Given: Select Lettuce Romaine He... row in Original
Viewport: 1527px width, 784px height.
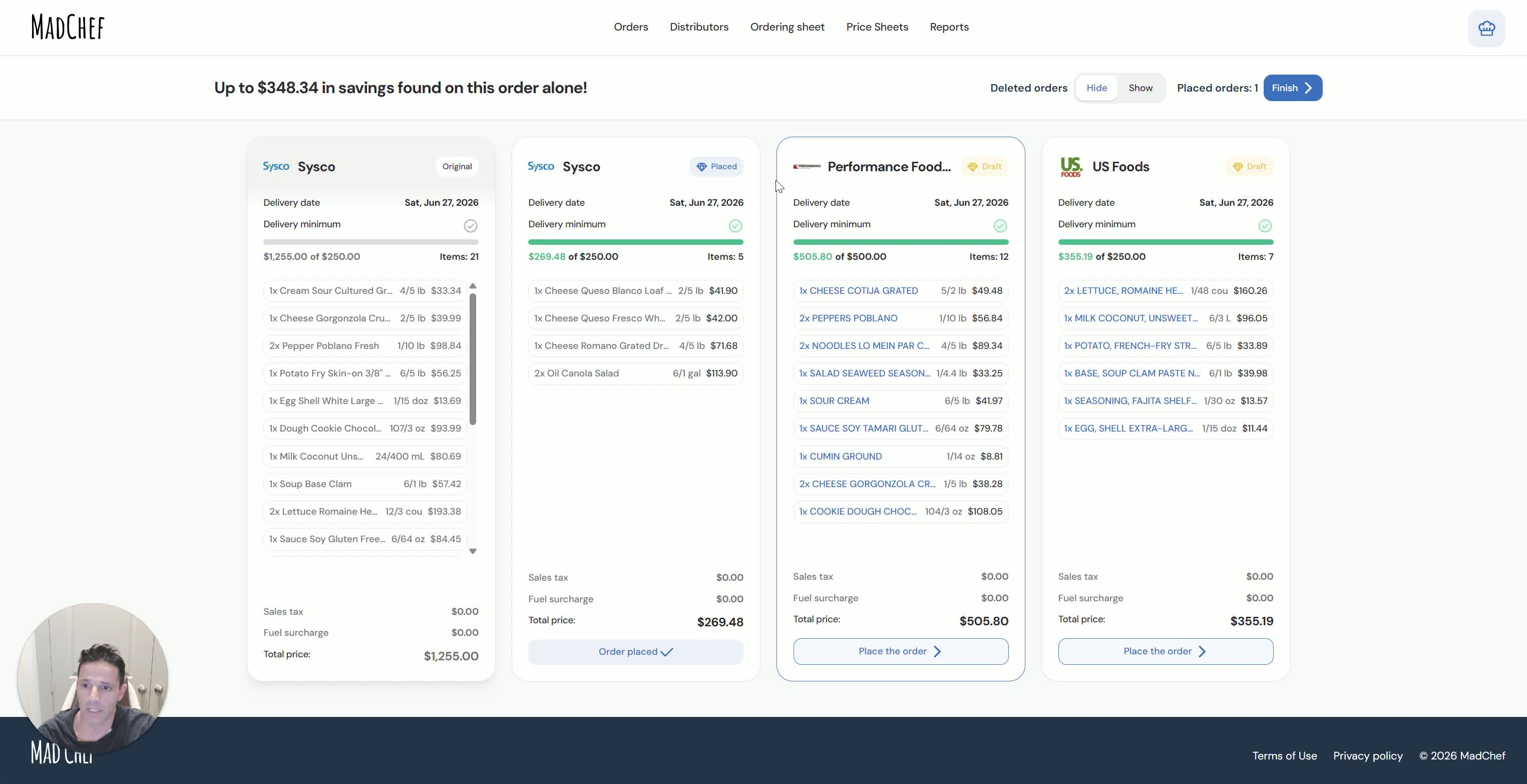Looking at the screenshot, I should pyautogui.click(x=365, y=512).
